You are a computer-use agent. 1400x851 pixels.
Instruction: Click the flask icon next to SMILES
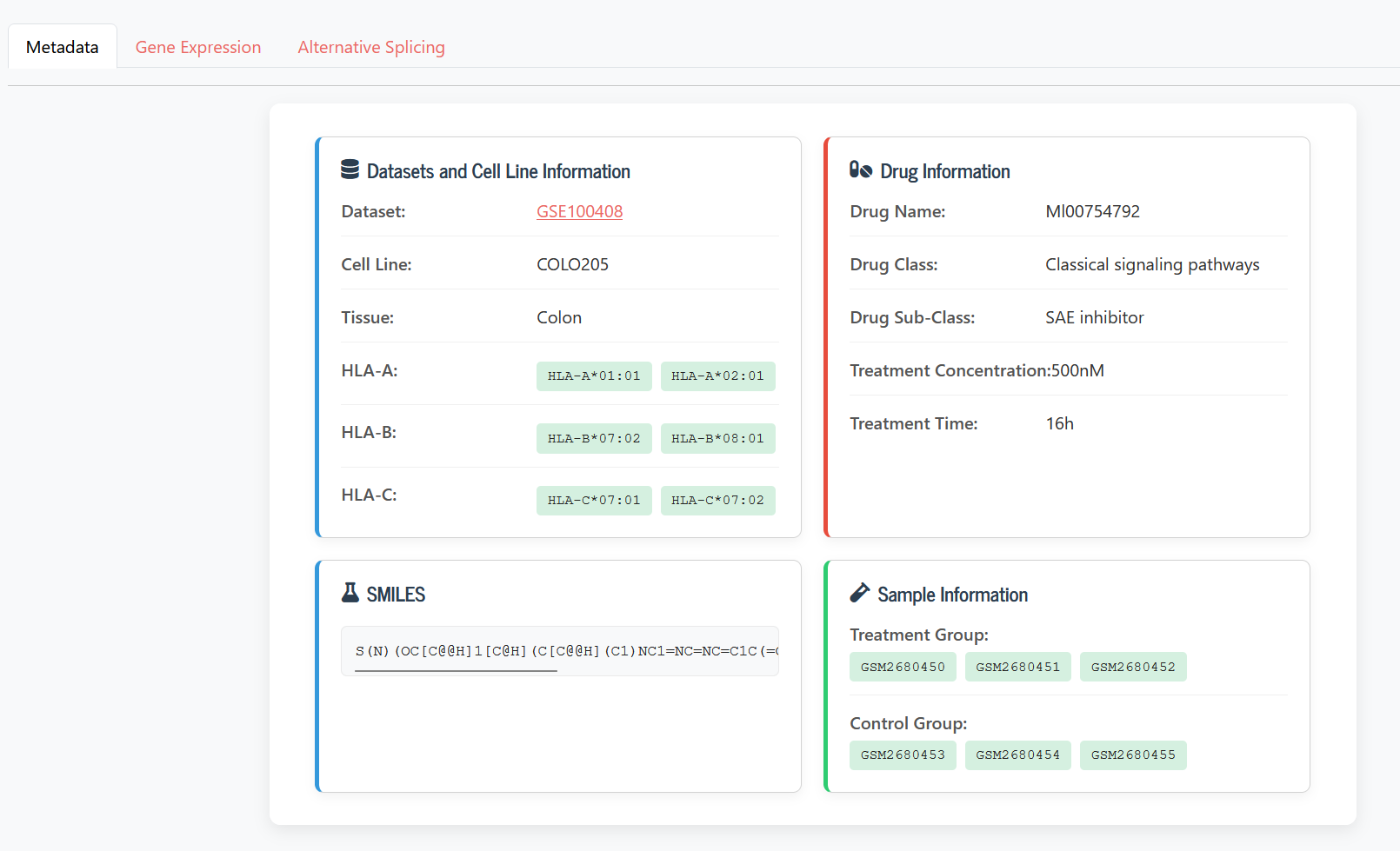[x=350, y=593]
